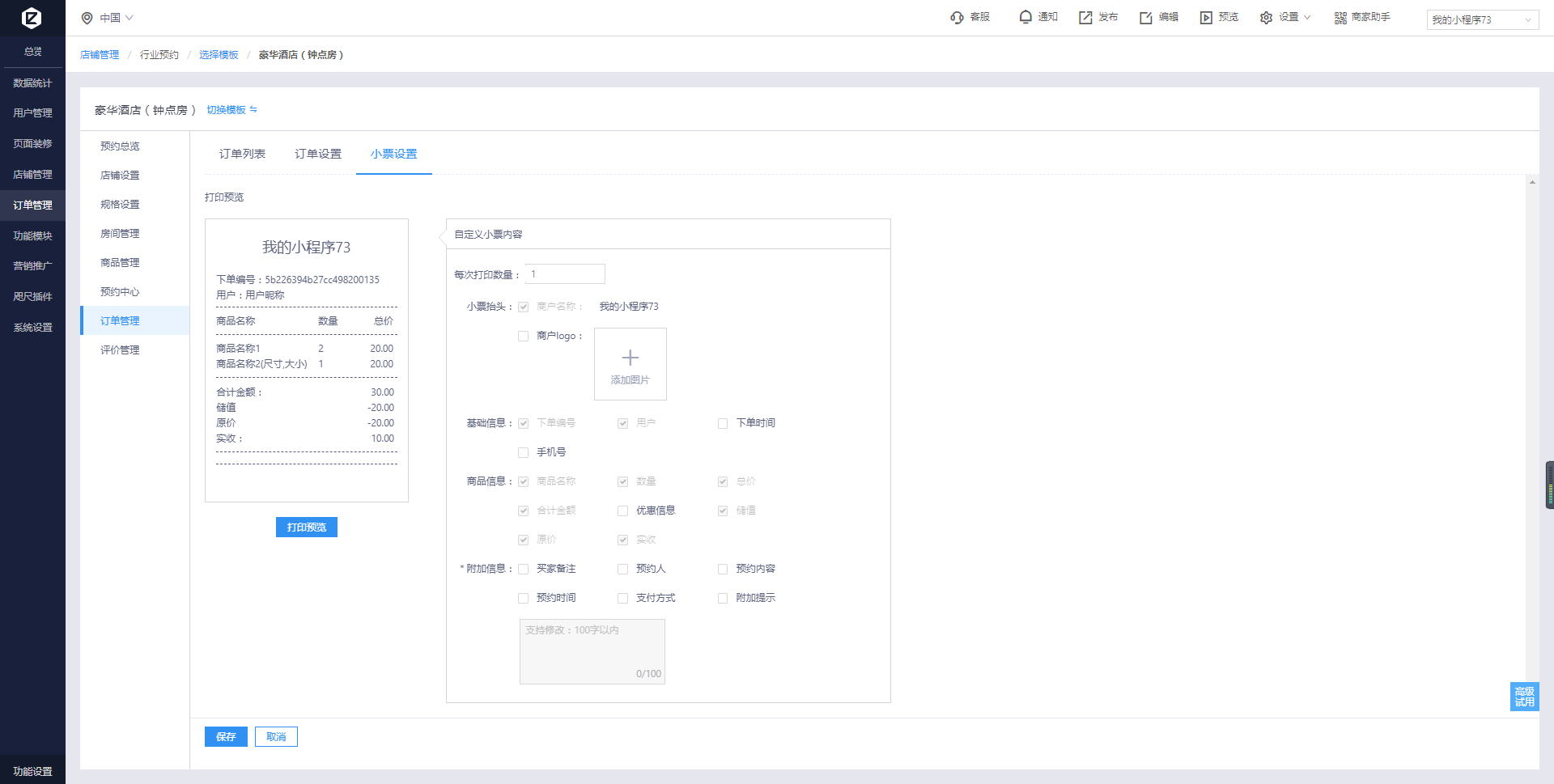The image size is (1554, 784).
Task: Open 页面装修 in the left sidebar
Action: tap(32, 144)
